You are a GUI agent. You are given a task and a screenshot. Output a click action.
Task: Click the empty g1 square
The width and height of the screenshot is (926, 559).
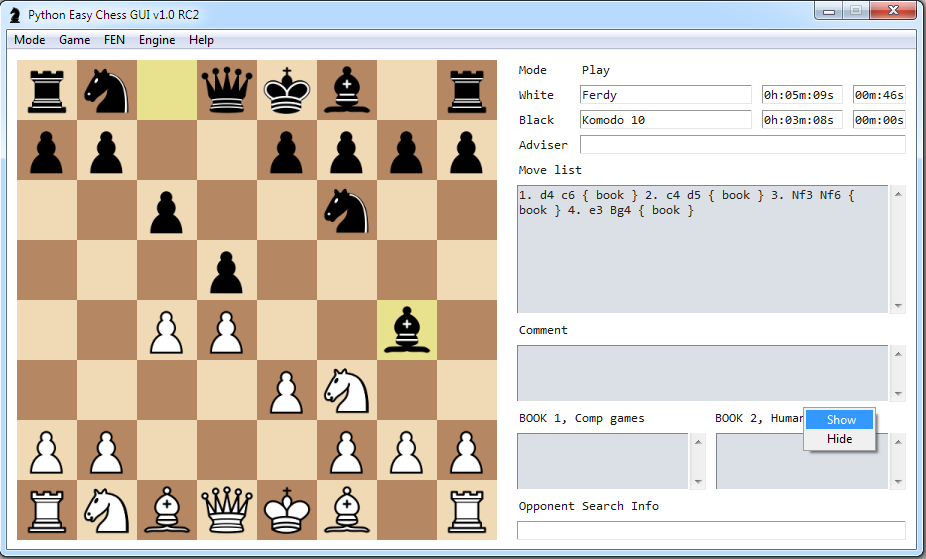pos(407,509)
